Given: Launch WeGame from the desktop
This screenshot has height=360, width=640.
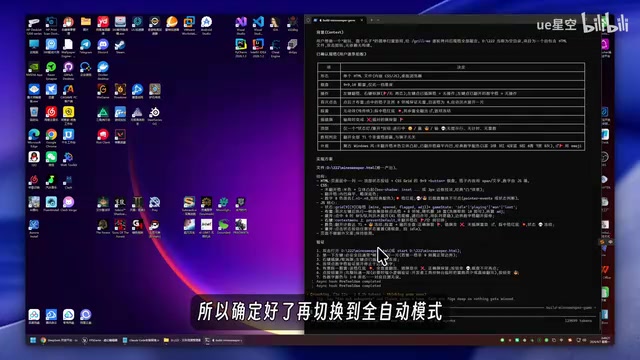Looking at the screenshot, I should point(103,91).
